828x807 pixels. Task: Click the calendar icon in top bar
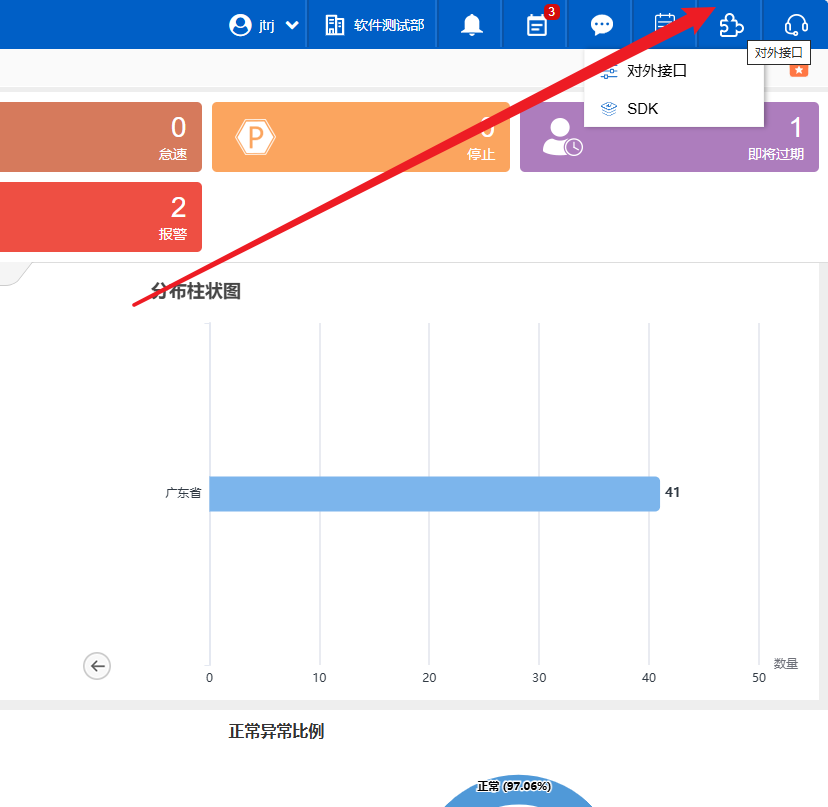665,22
